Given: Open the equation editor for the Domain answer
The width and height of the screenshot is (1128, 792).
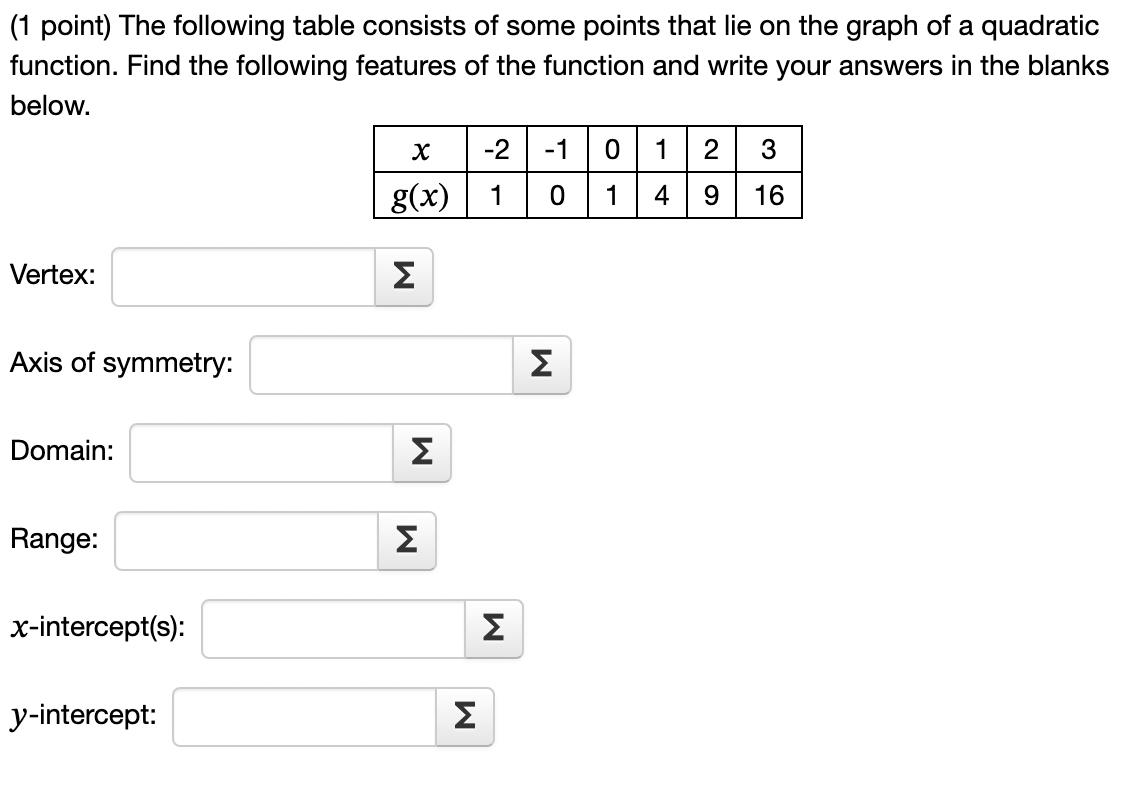Looking at the screenshot, I should [x=420, y=453].
